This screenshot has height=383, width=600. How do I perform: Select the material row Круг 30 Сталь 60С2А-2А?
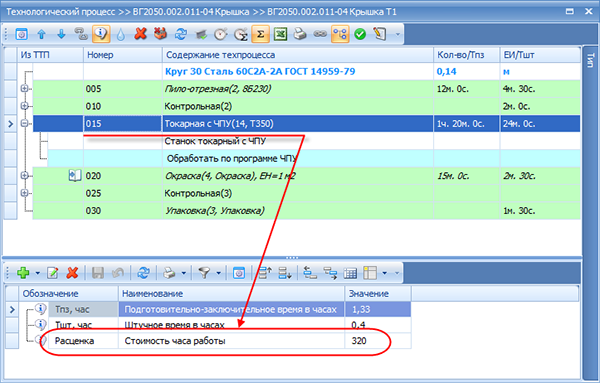pyautogui.click(x=307, y=72)
